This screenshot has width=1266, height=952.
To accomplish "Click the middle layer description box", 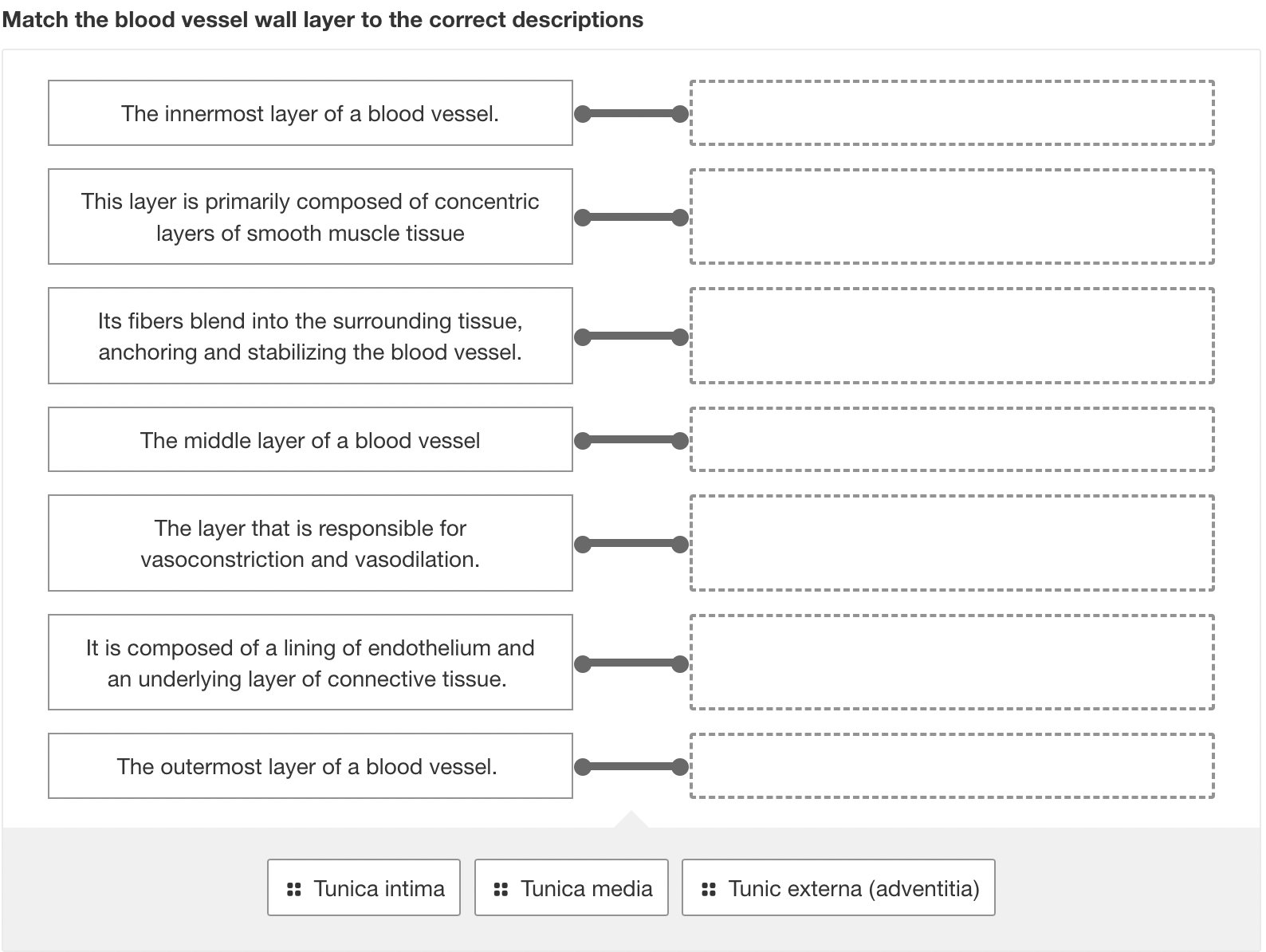I will [310, 439].
